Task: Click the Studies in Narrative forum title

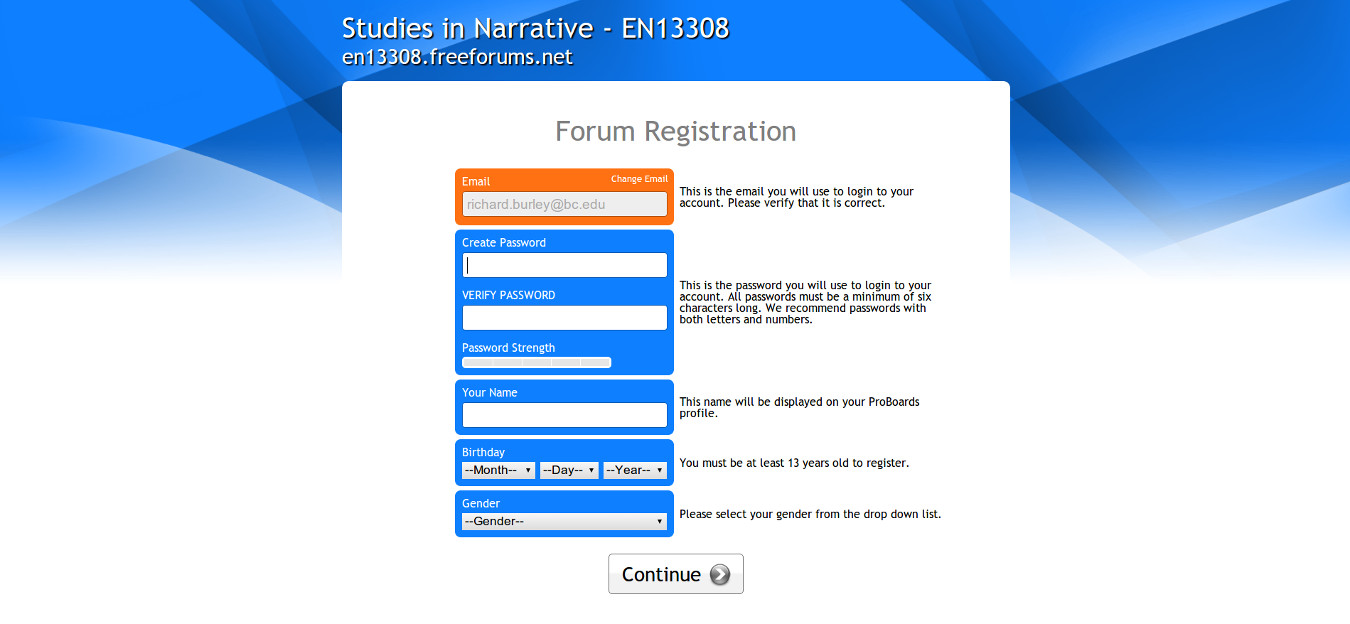Action: tap(535, 28)
